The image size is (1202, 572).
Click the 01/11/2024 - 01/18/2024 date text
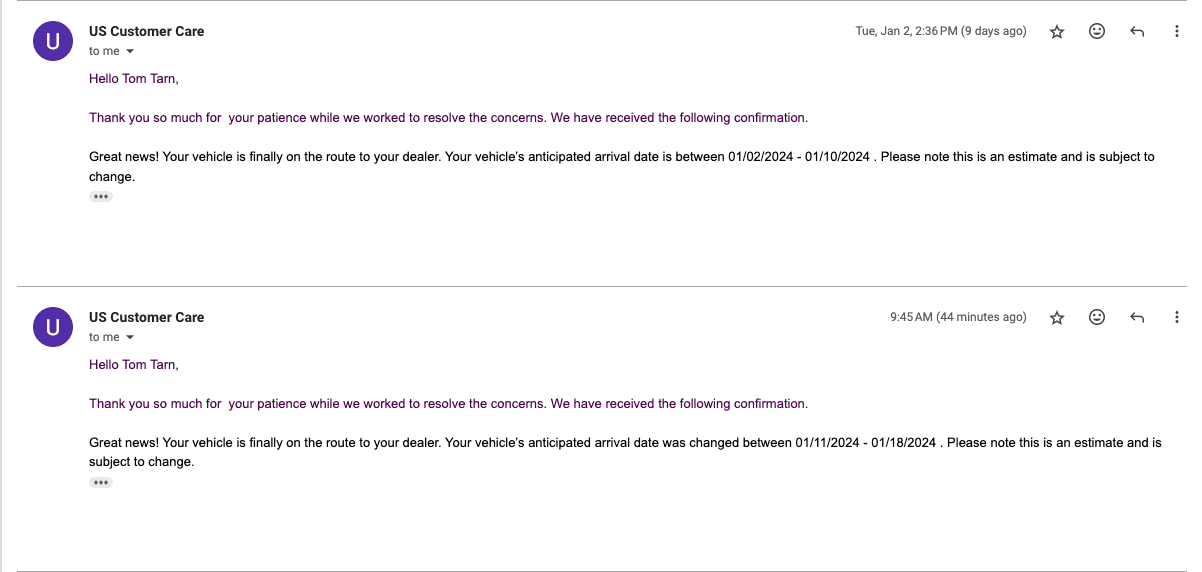coord(866,442)
